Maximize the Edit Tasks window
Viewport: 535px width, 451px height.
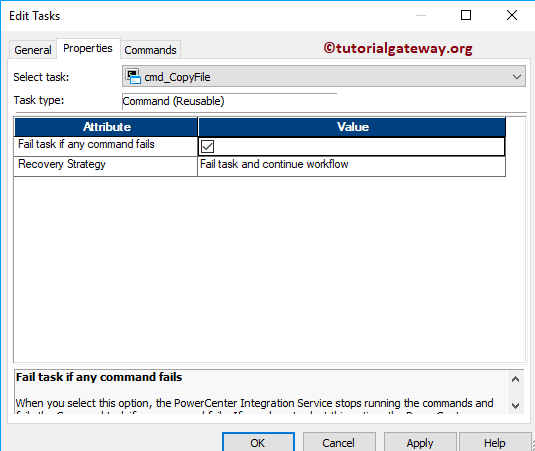[466, 15]
